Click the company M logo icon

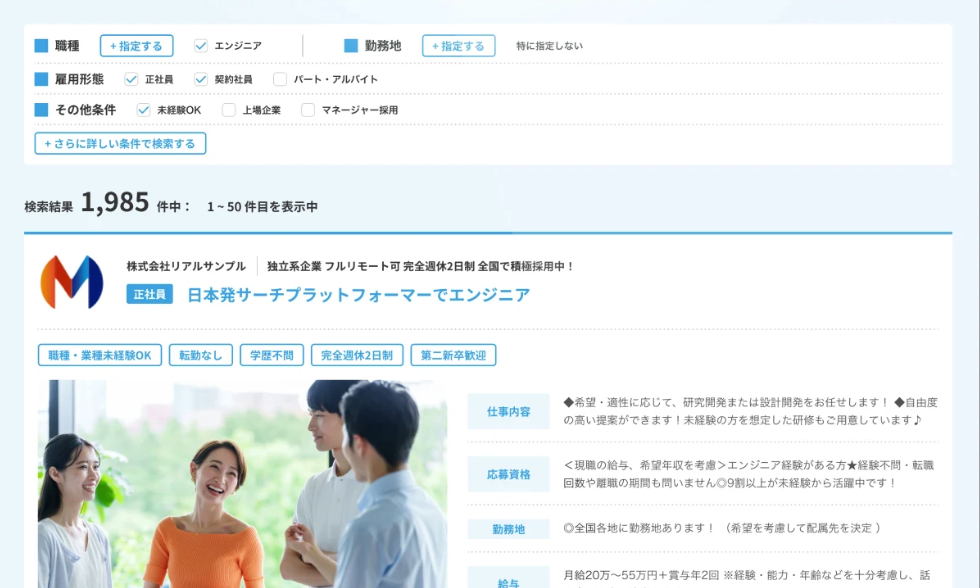[71, 281]
